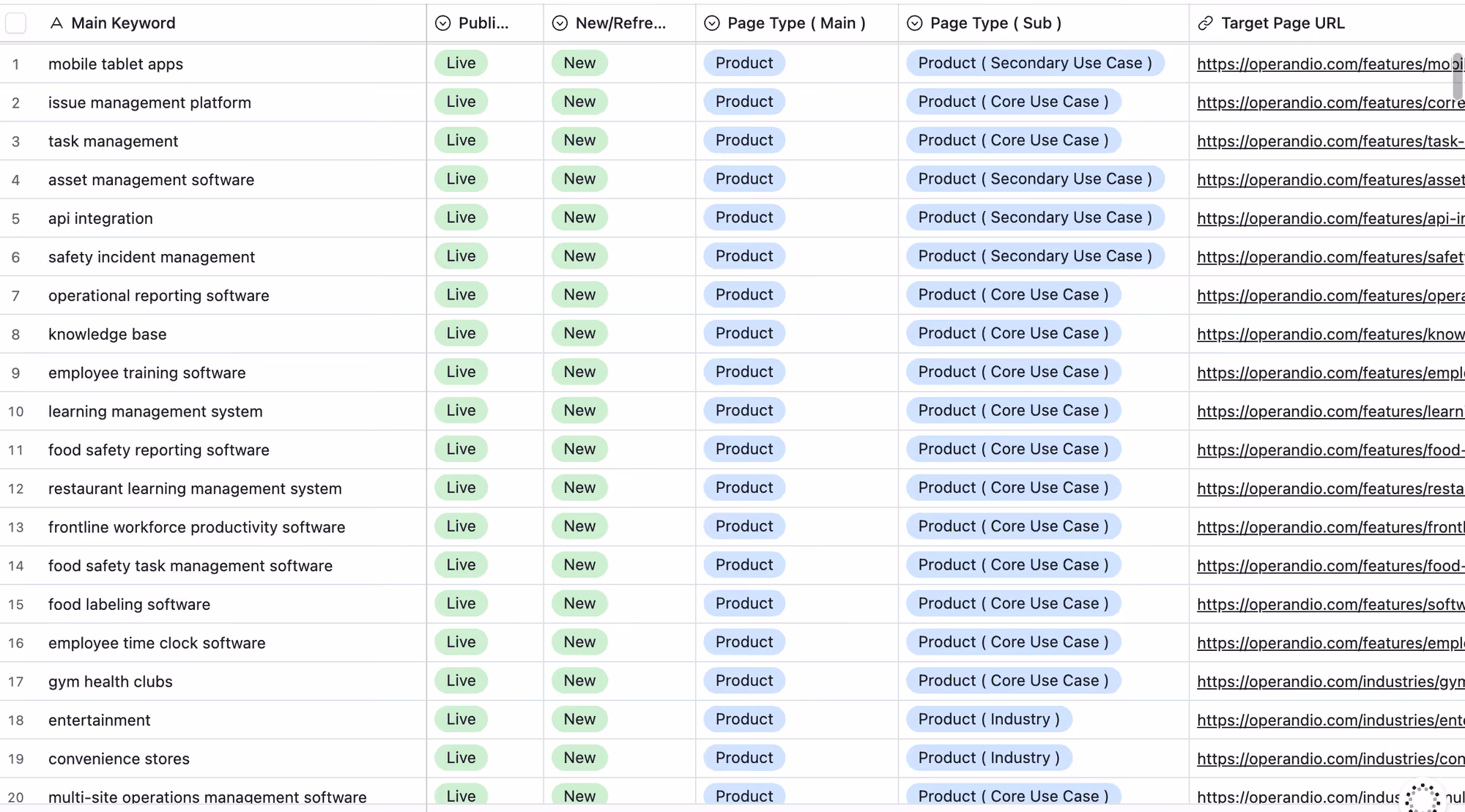Click the Live tag in mobile tablet apps row
Image resolution: width=1465 pixels, height=812 pixels.
click(461, 63)
